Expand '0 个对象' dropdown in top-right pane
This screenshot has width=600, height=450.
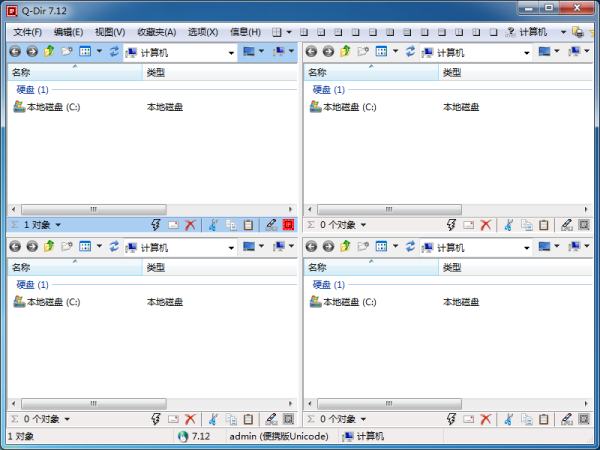pos(363,225)
